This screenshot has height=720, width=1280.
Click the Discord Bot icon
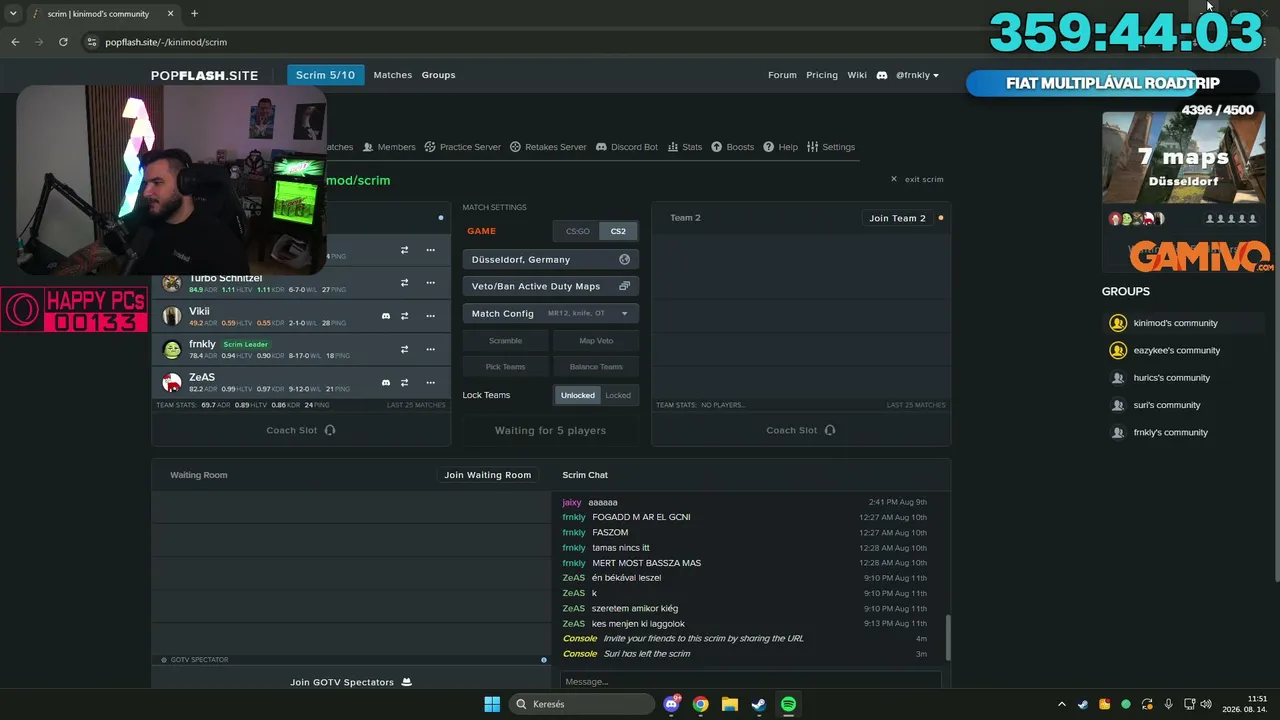tap(601, 147)
